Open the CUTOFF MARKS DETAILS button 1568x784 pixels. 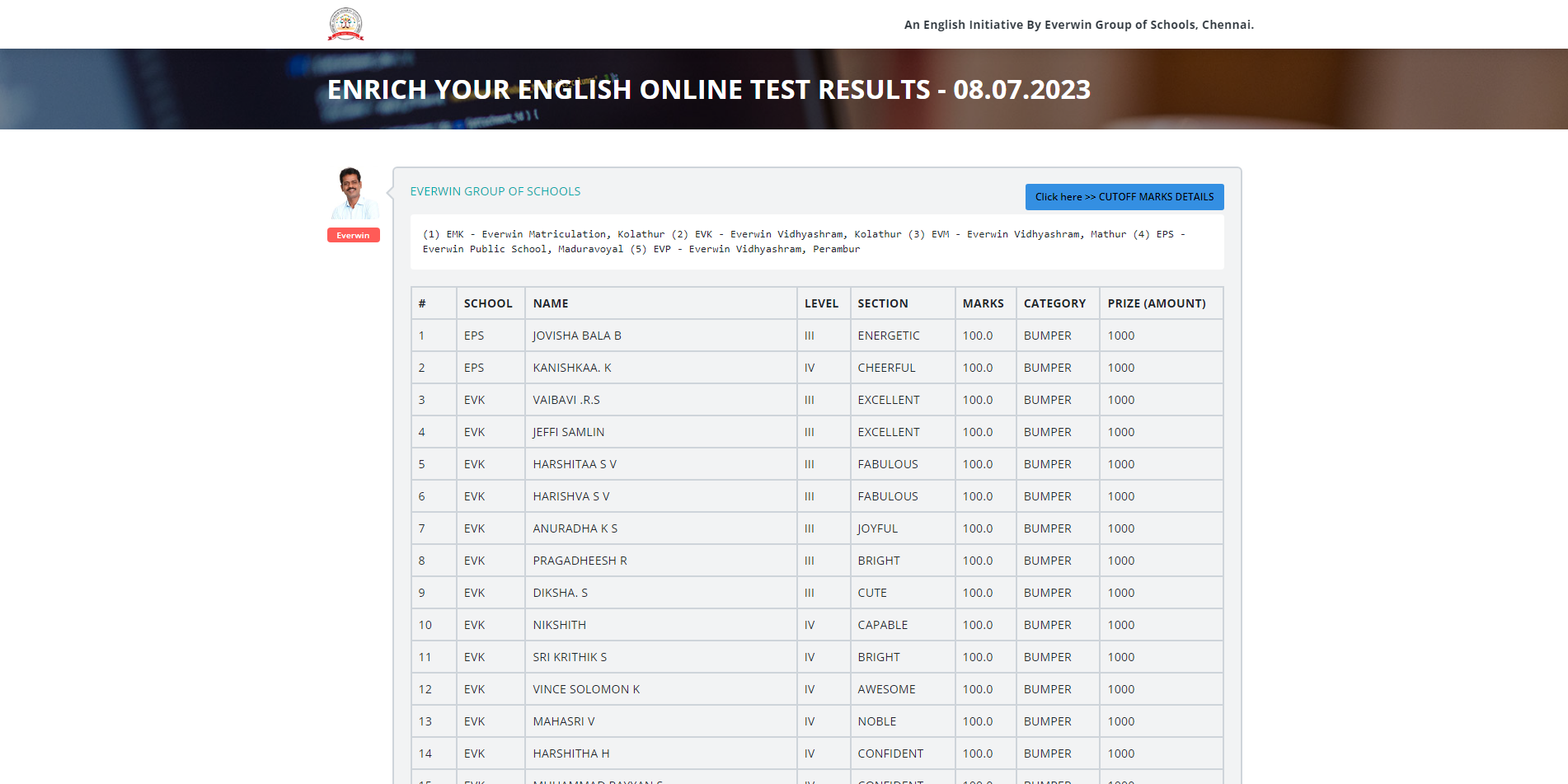1124,197
